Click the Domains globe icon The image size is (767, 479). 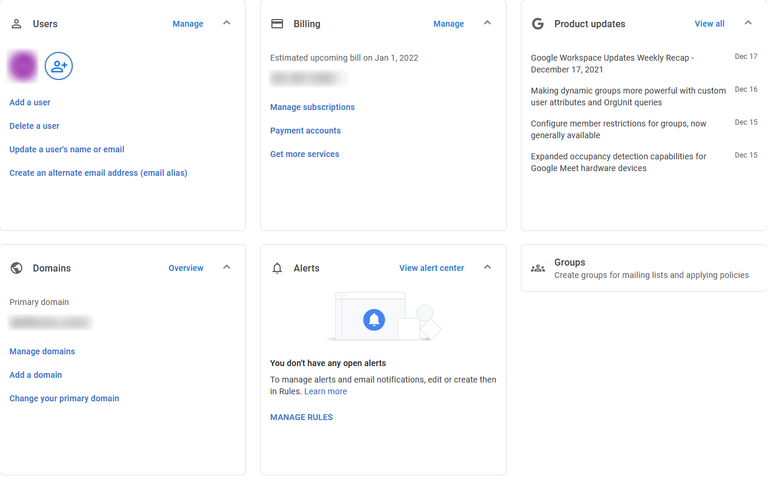point(16,268)
